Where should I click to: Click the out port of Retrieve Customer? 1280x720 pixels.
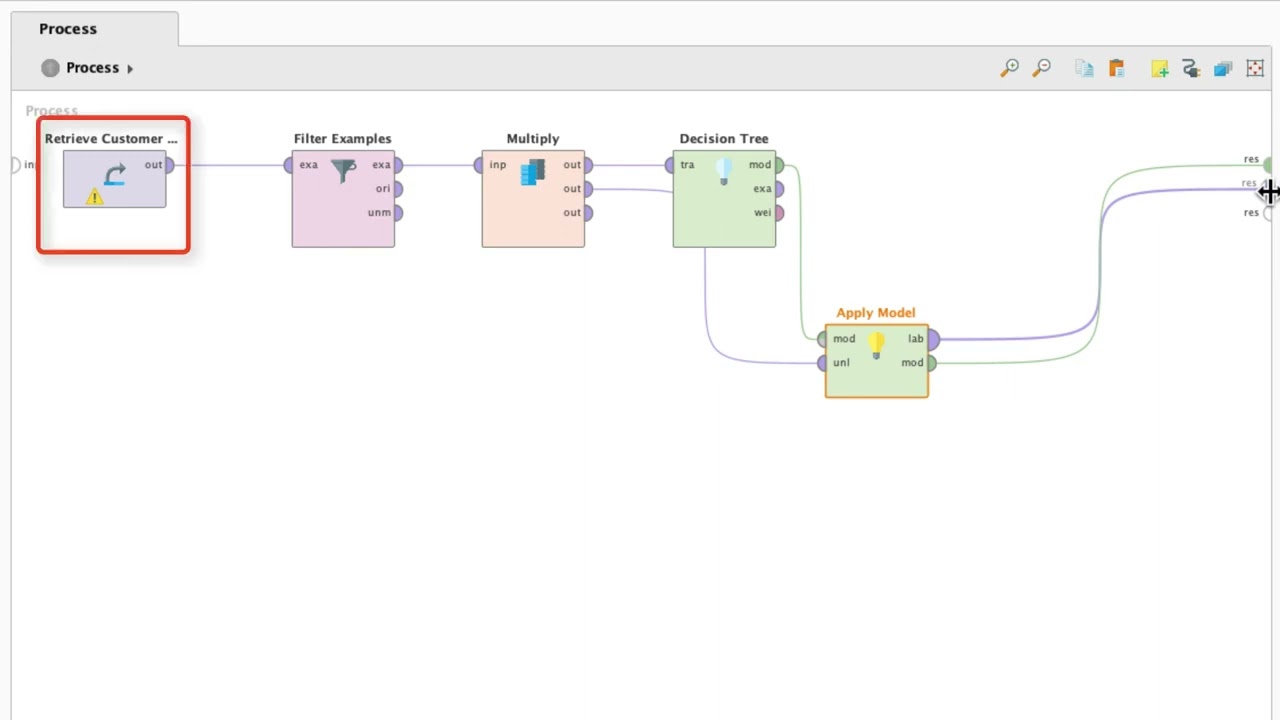169,165
